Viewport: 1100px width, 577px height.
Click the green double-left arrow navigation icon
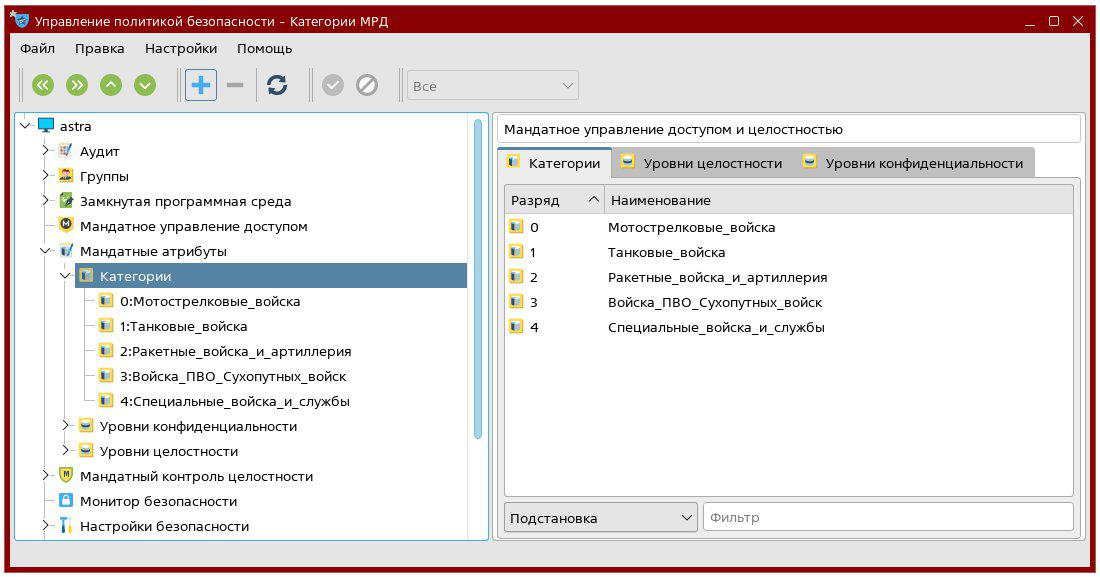pos(43,86)
